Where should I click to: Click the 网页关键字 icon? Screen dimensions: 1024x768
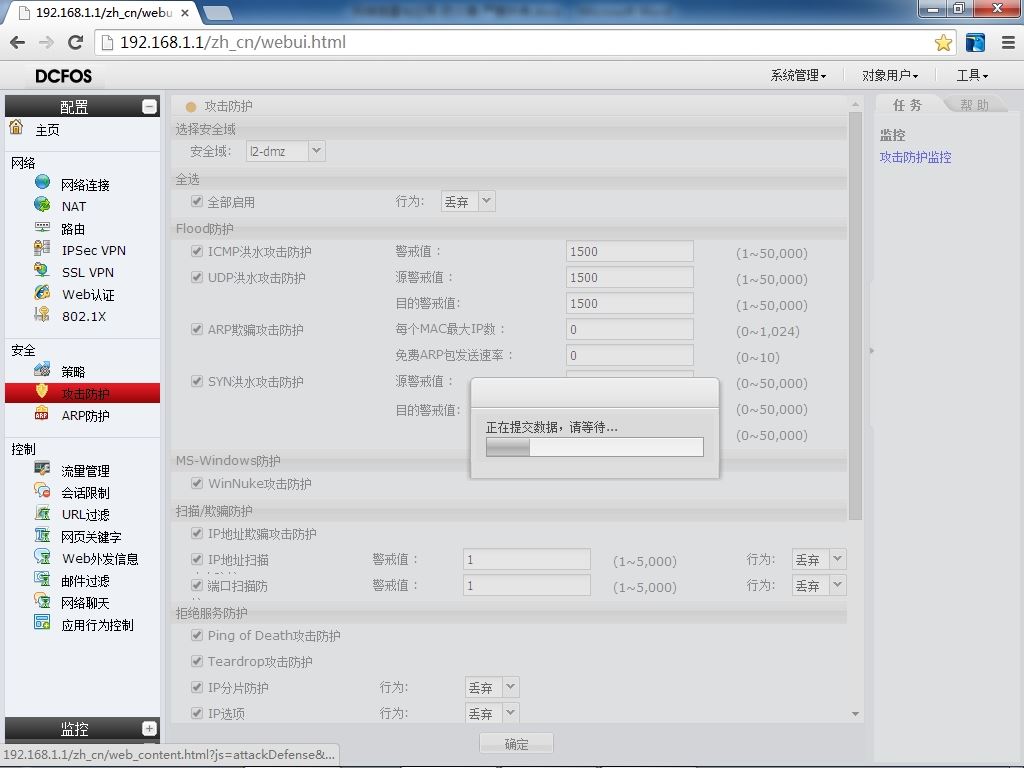coord(42,535)
